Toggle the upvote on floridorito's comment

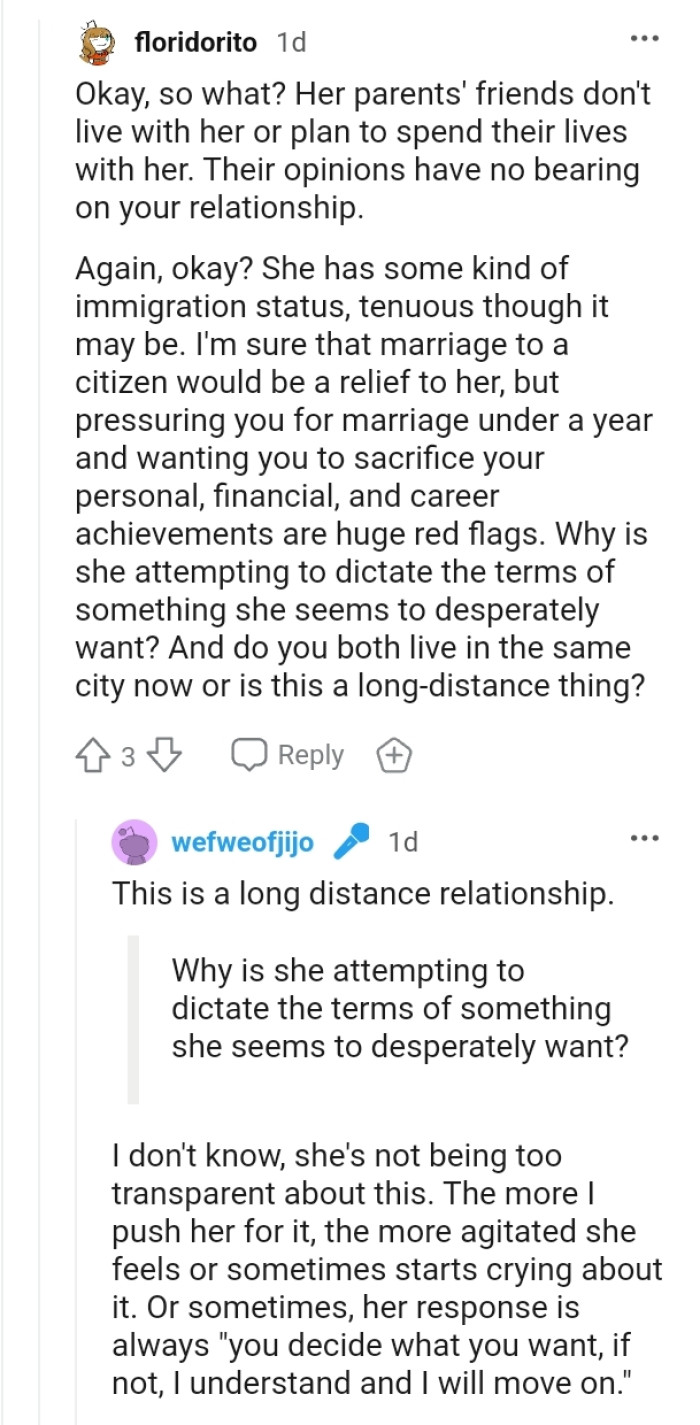[93, 755]
